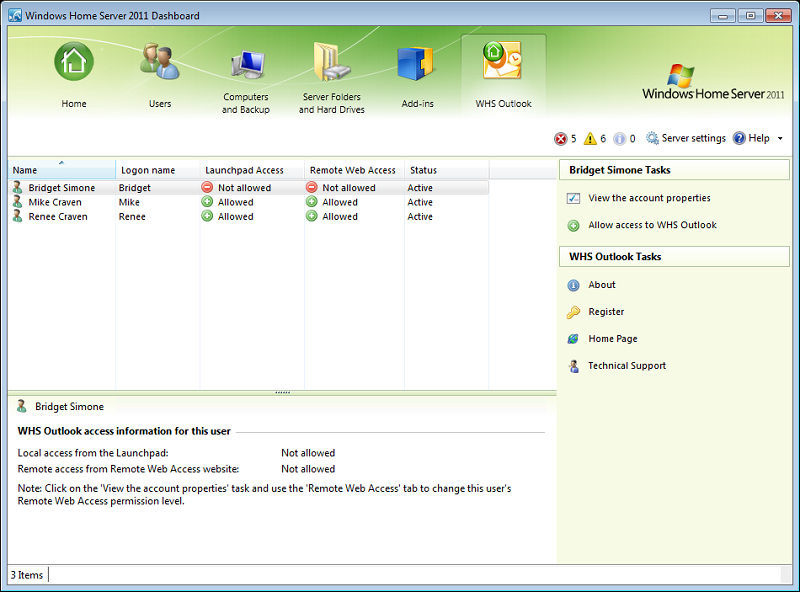The height and width of the screenshot is (592, 800).
Task: Click logon name 'Renee' cell
Action: (132, 216)
